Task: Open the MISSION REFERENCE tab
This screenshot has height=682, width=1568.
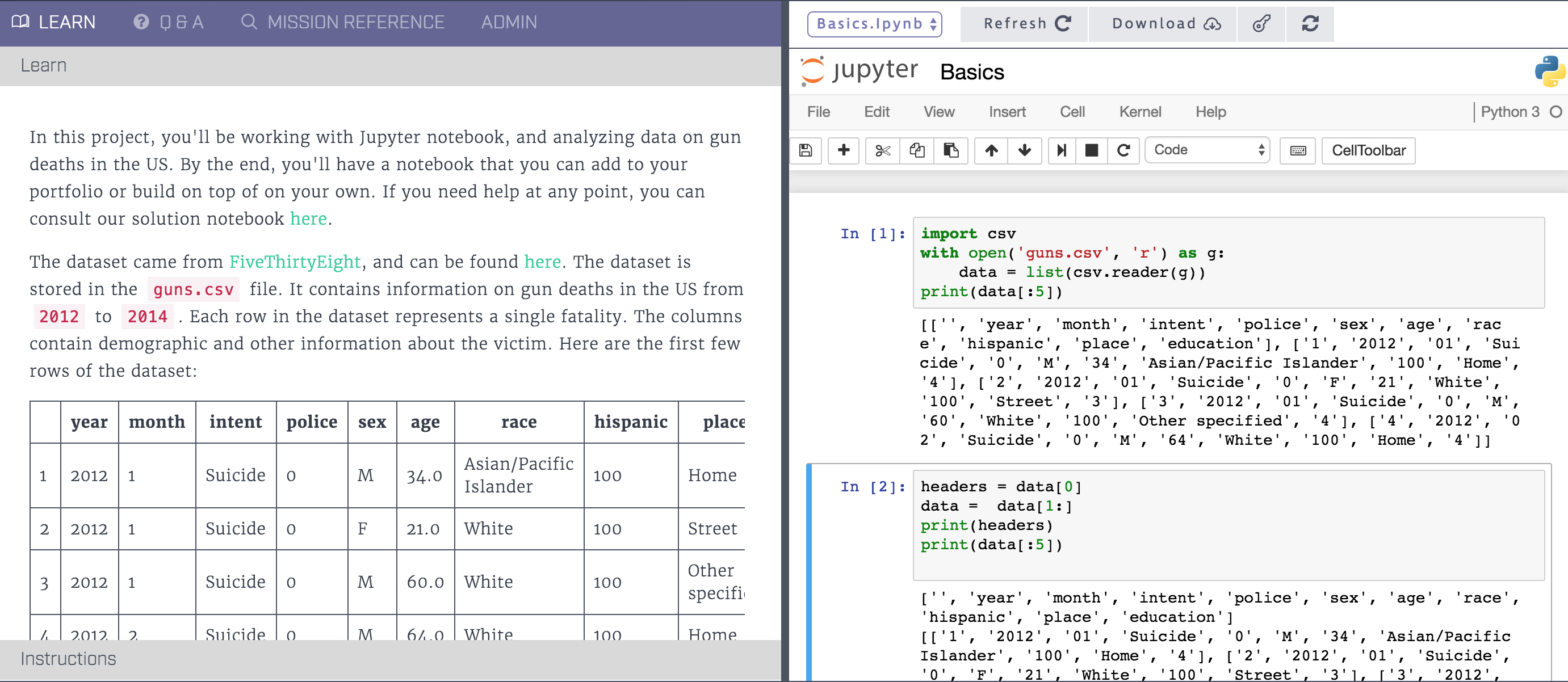Action: click(342, 22)
